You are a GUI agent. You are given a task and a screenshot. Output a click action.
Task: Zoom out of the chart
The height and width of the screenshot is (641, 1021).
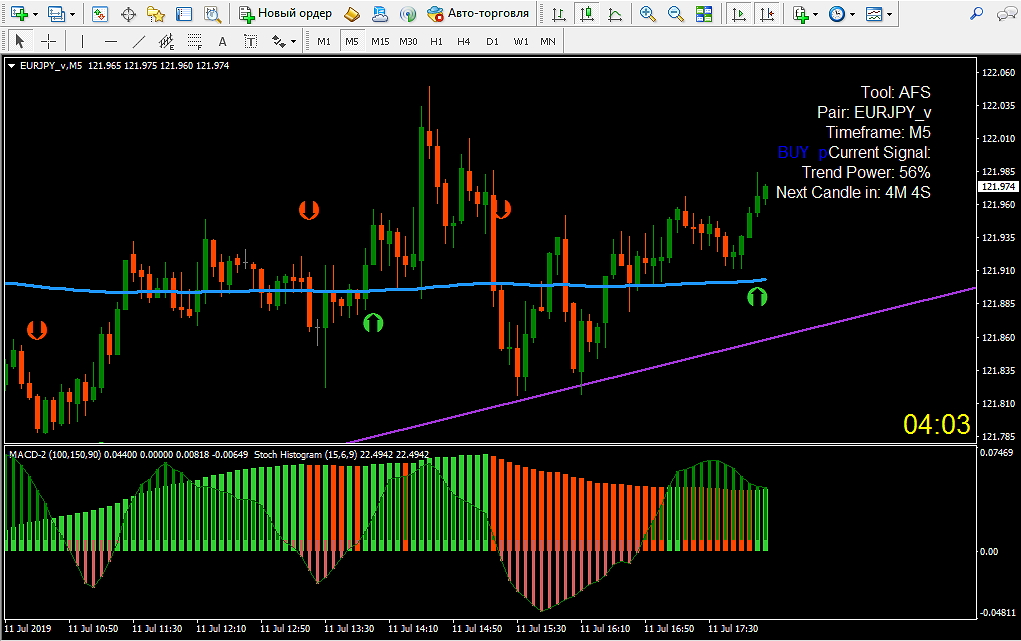click(x=675, y=14)
